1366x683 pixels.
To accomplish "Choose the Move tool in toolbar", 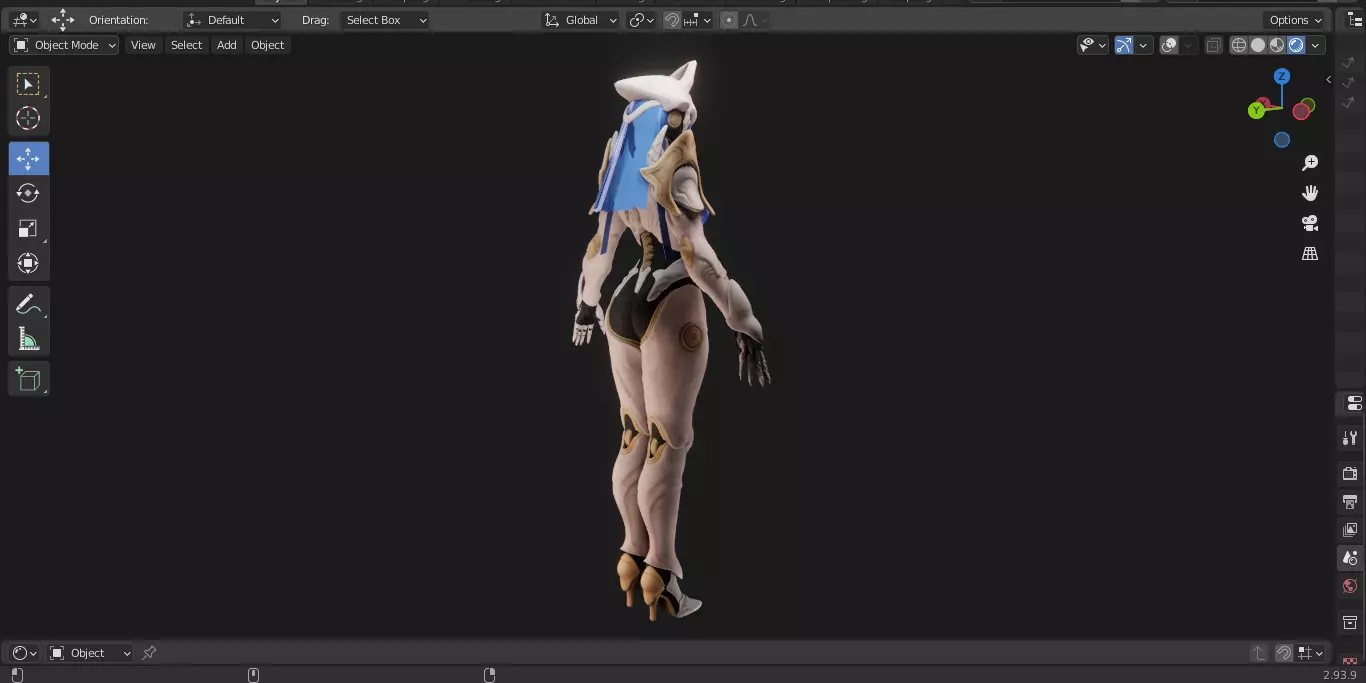I will [28, 159].
